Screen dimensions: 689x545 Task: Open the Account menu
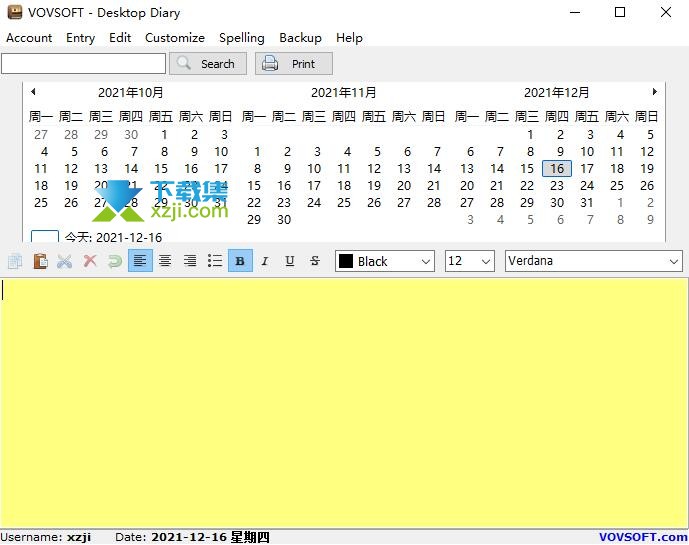[x=29, y=38]
